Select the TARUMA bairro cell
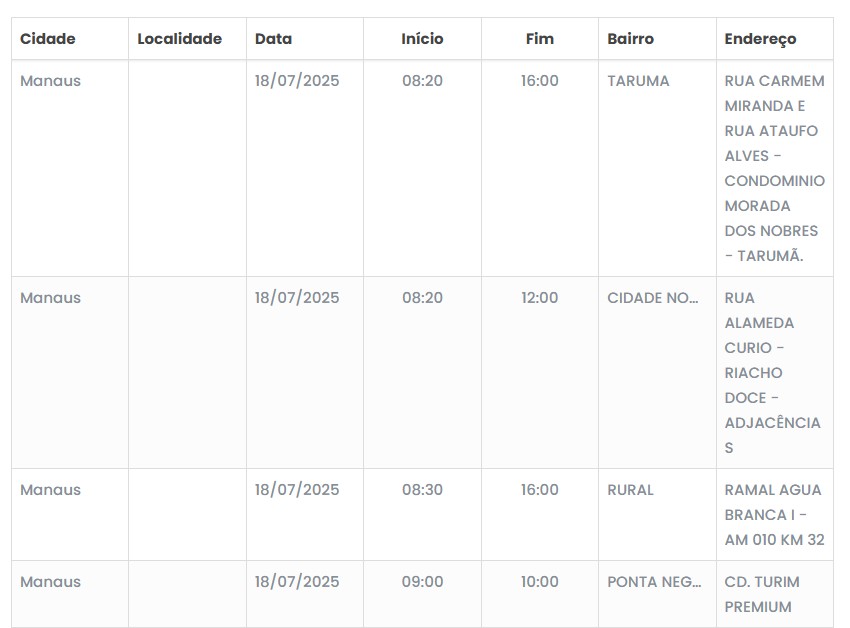Image resolution: width=850 pixels, height=628 pixels. point(638,81)
